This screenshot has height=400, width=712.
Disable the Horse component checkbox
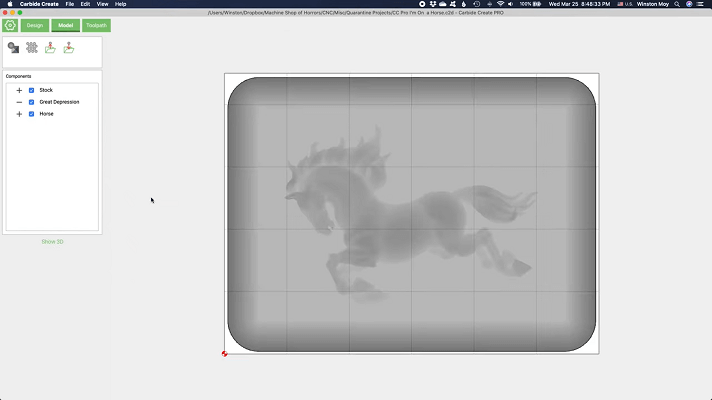[32, 114]
